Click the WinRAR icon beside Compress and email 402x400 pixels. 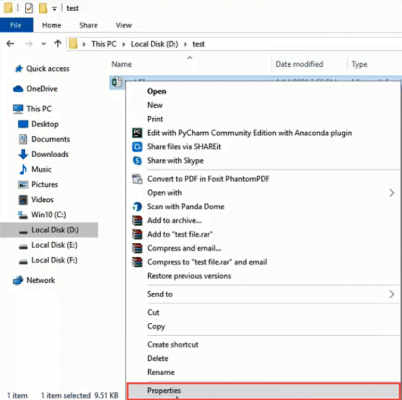(137, 248)
